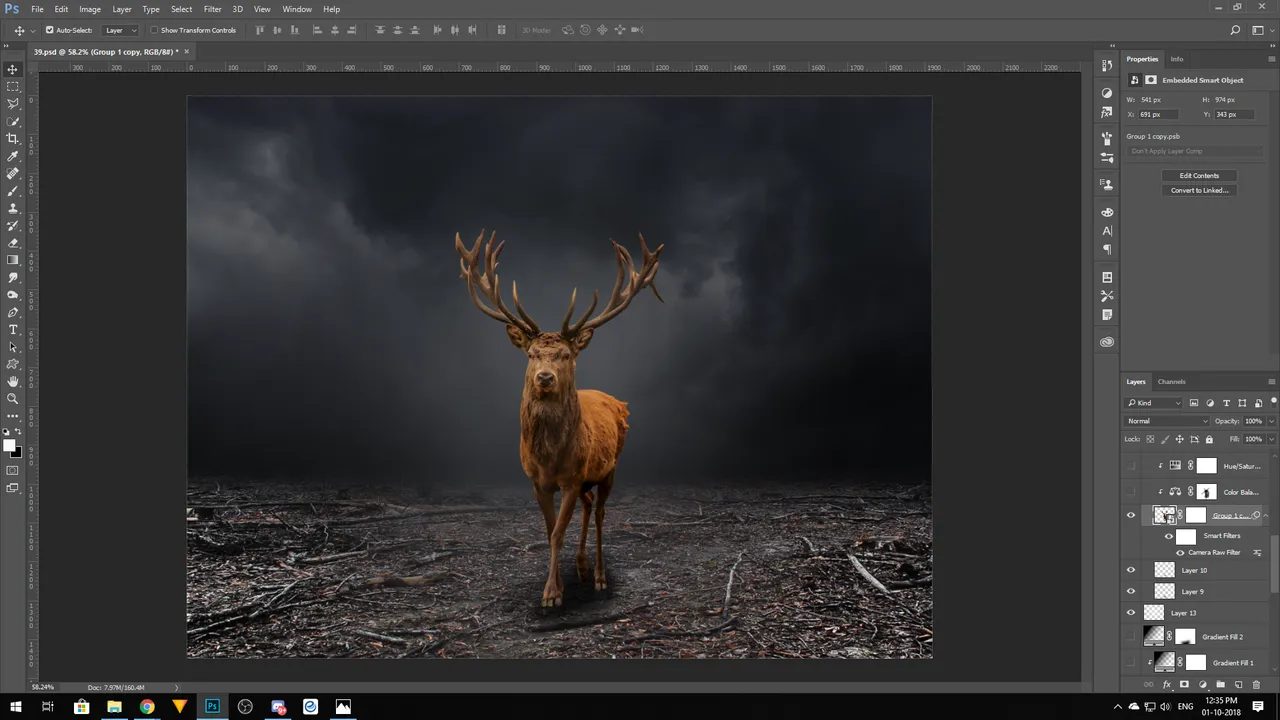Click the background color swatch
The image size is (1280, 720).
[17, 452]
